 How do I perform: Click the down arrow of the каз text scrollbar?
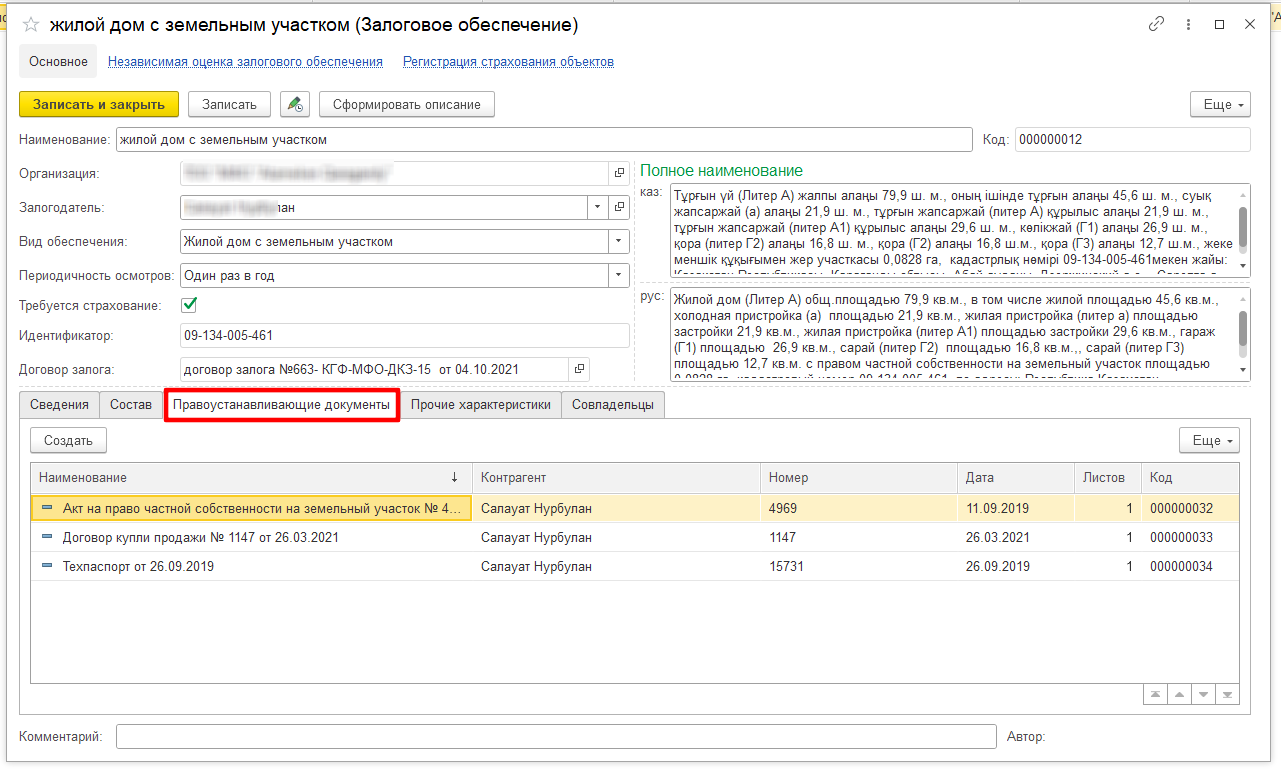point(1243,267)
